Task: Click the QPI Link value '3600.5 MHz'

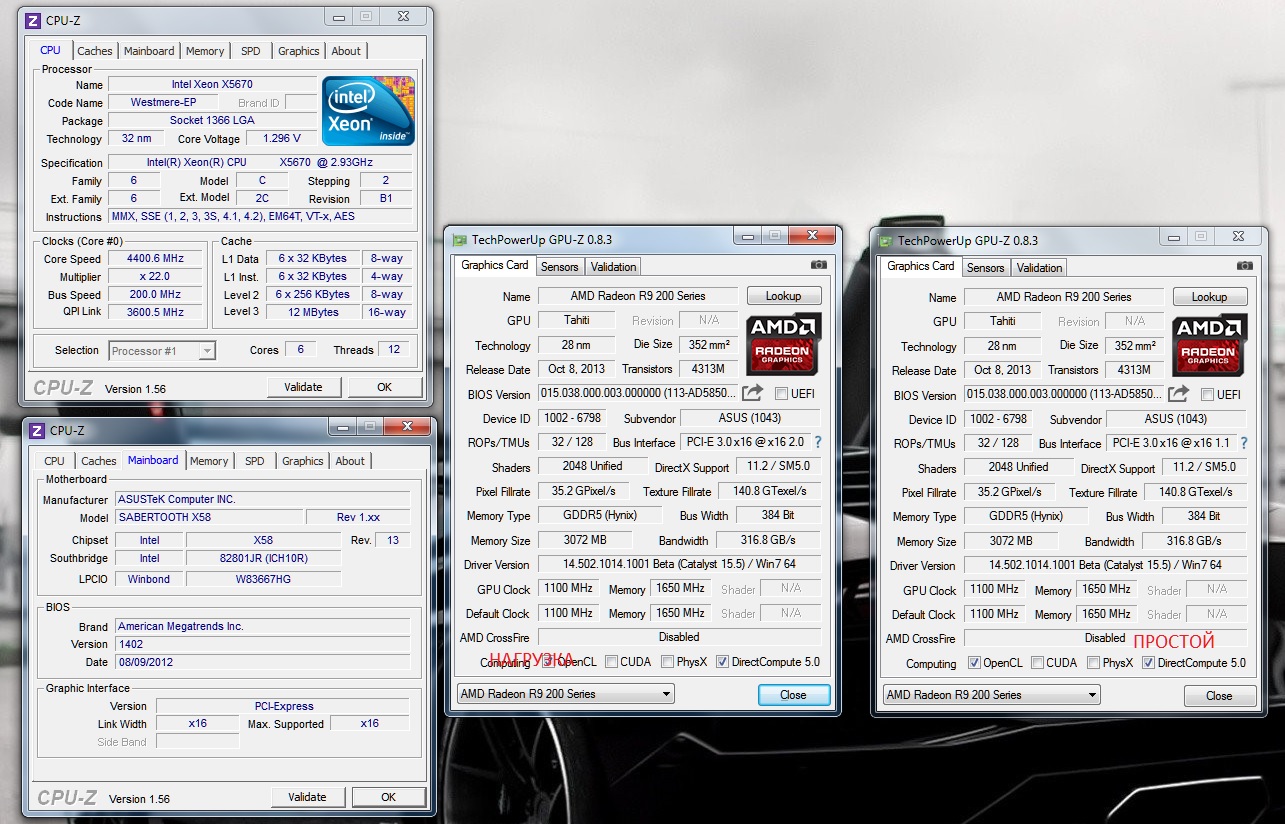Action: click(156, 312)
